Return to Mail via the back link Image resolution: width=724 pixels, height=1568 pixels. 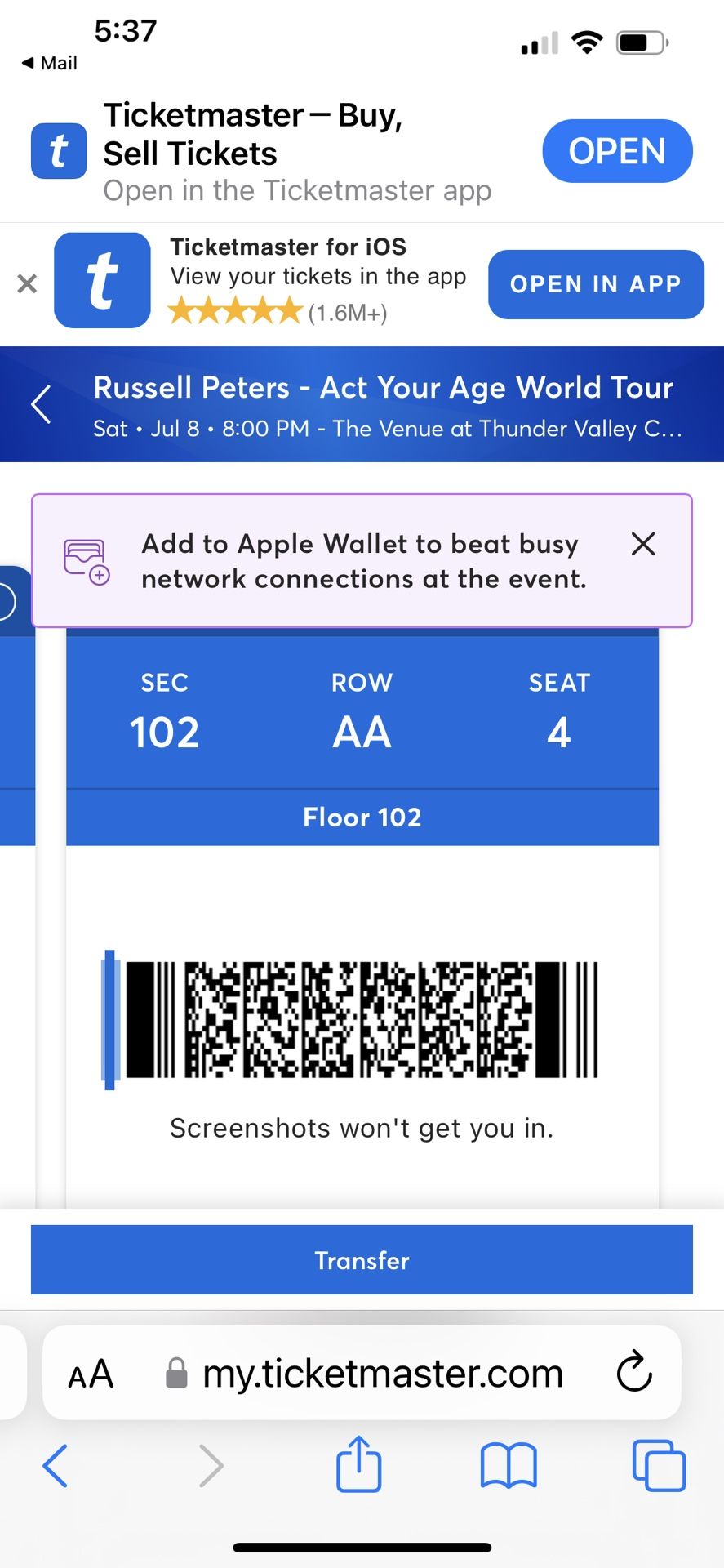tap(49, 63)
